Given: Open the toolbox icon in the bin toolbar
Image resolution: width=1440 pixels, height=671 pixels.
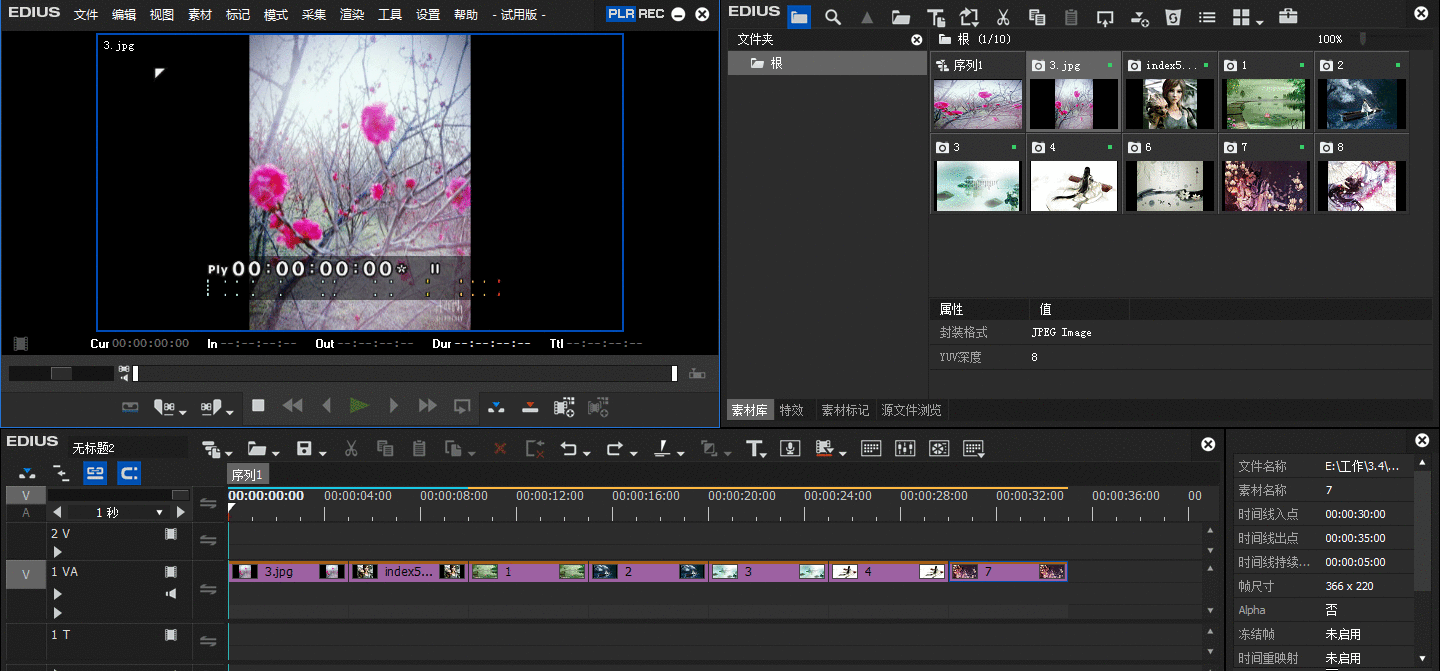Looking at the screenshot, I should pyautogui.click(x=1288, y=17).
